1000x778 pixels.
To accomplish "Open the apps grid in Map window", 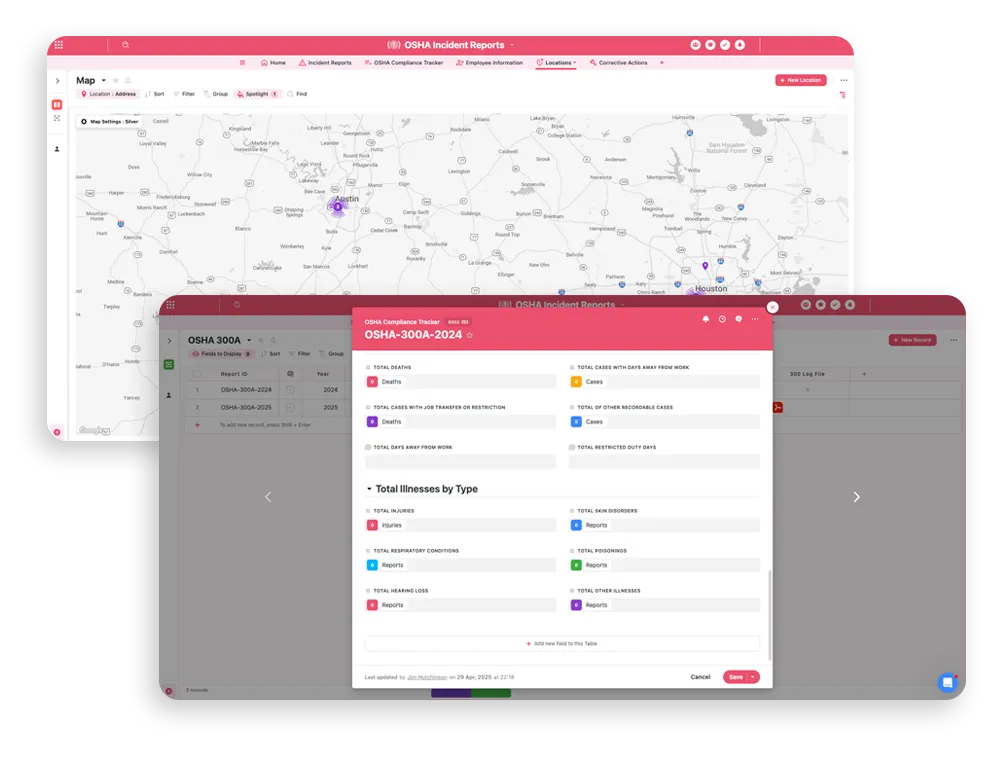I will tap(59, 45).
